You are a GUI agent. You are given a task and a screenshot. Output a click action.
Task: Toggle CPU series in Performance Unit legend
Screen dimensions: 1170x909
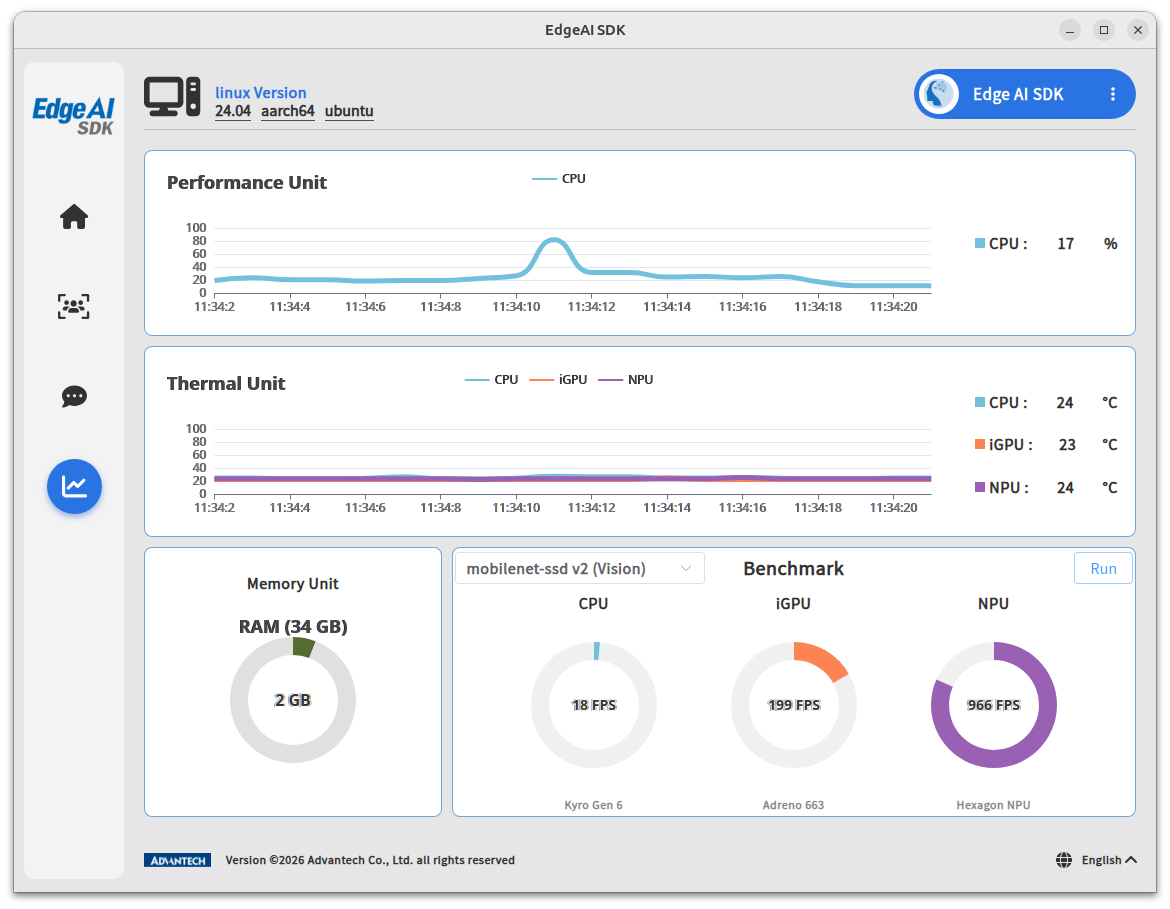coord(559,179)
